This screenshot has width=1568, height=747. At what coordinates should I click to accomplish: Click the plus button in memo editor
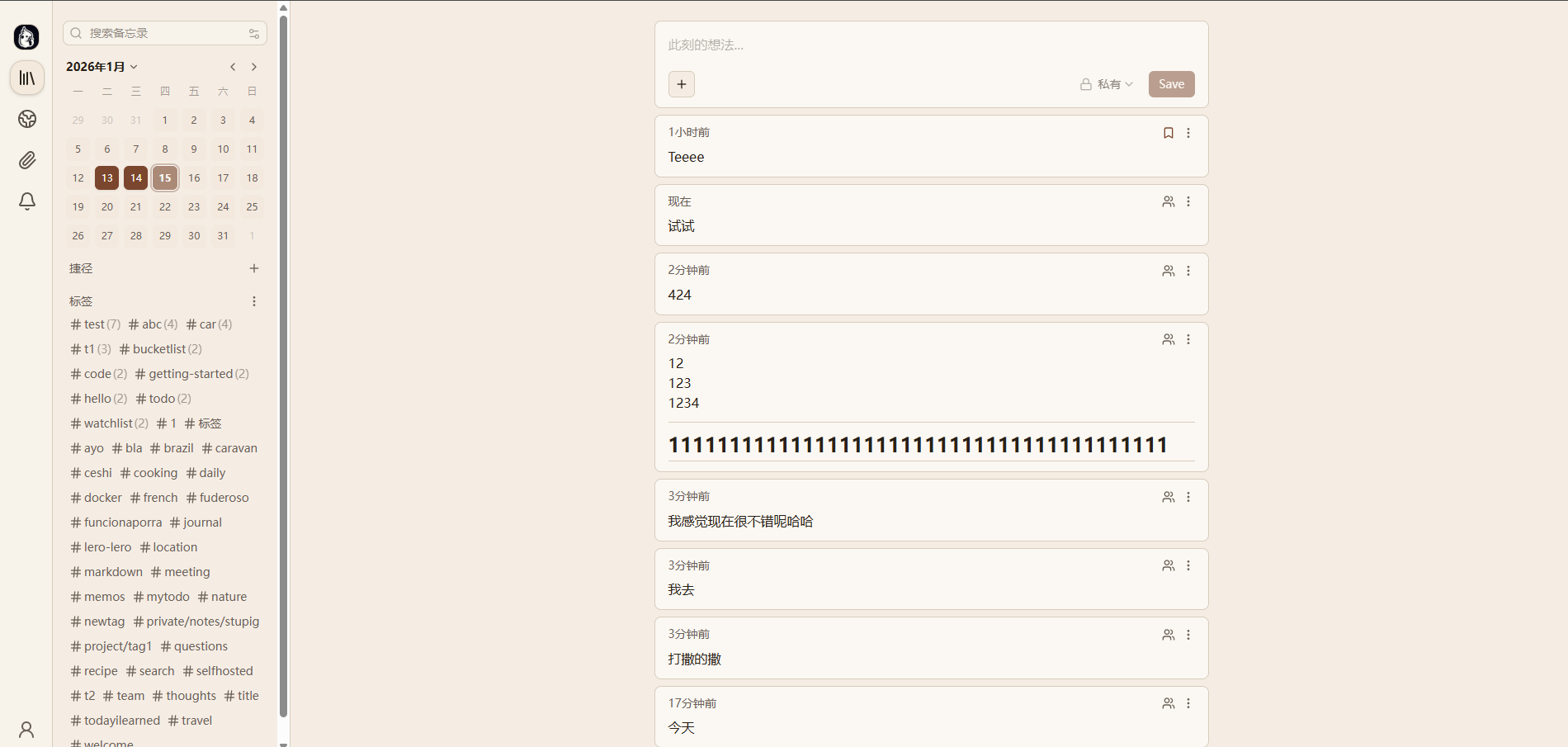click(682, 84)
